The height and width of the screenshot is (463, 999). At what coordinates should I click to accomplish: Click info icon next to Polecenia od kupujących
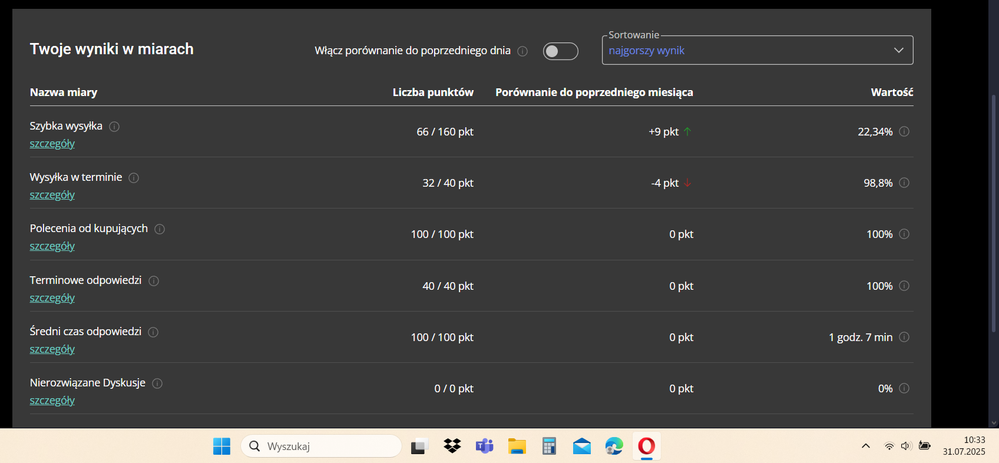pos(160,229)
